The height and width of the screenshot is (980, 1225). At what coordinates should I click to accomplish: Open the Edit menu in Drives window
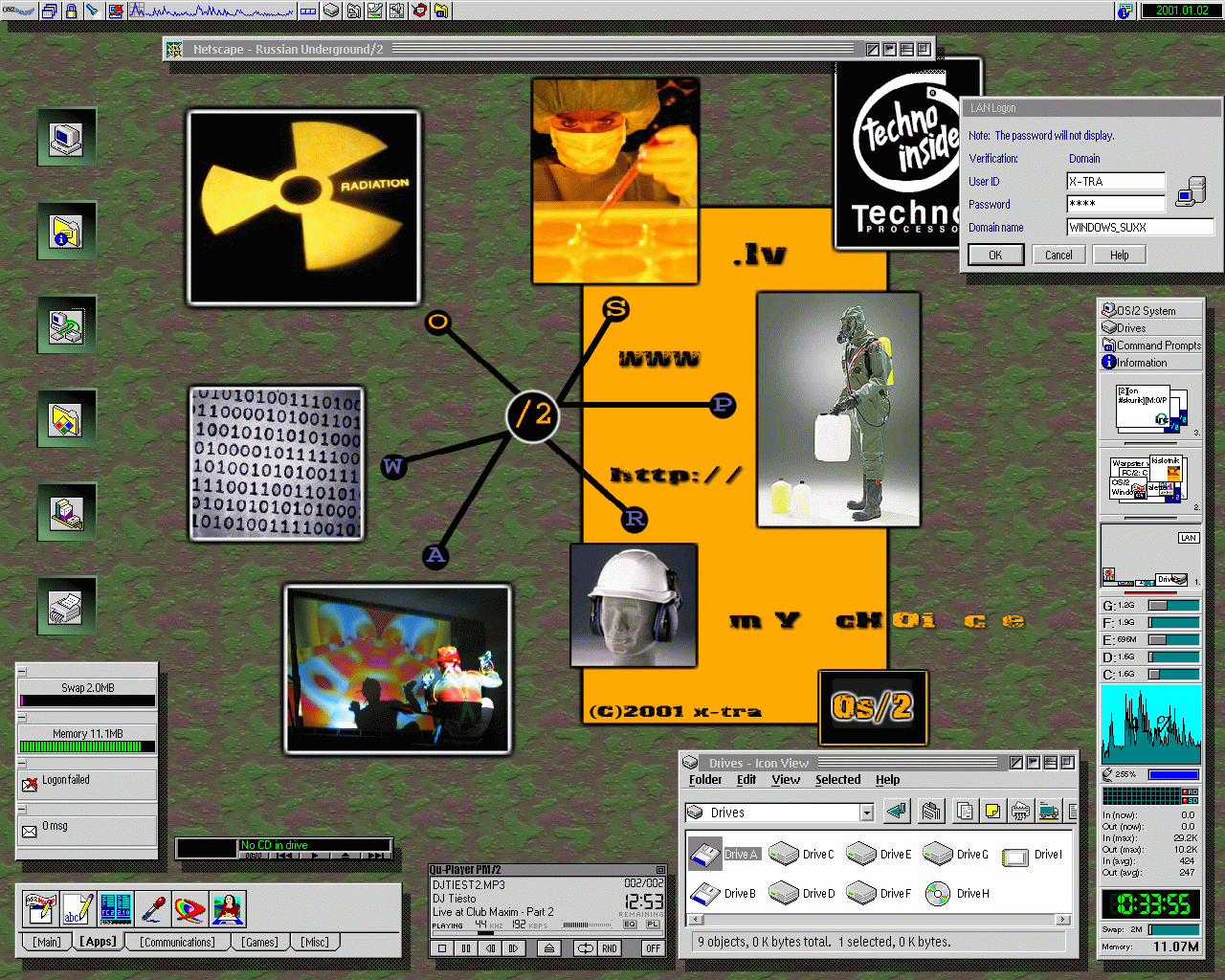746,780
